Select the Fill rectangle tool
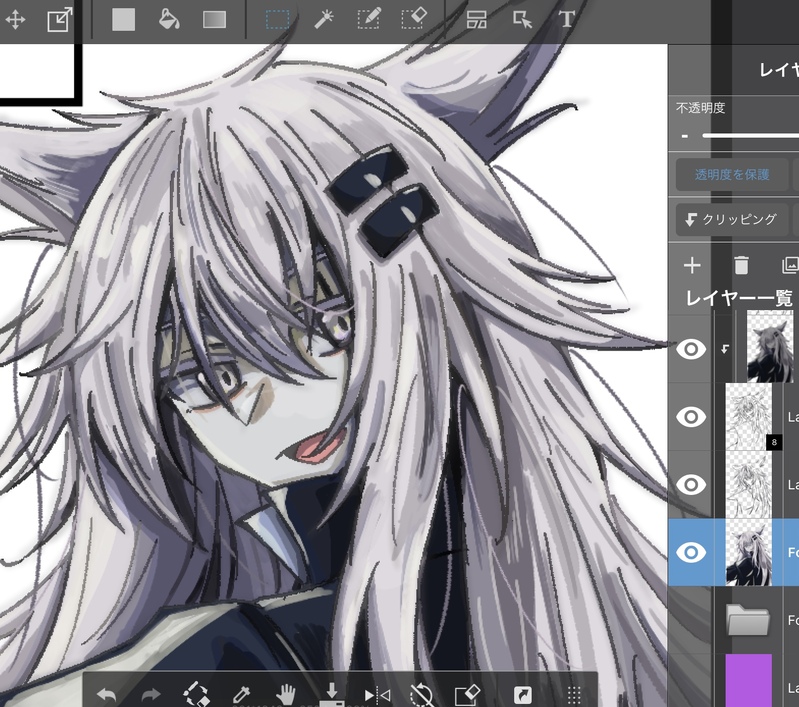Viewport: 799px width, 707px height. pos(123,20)
